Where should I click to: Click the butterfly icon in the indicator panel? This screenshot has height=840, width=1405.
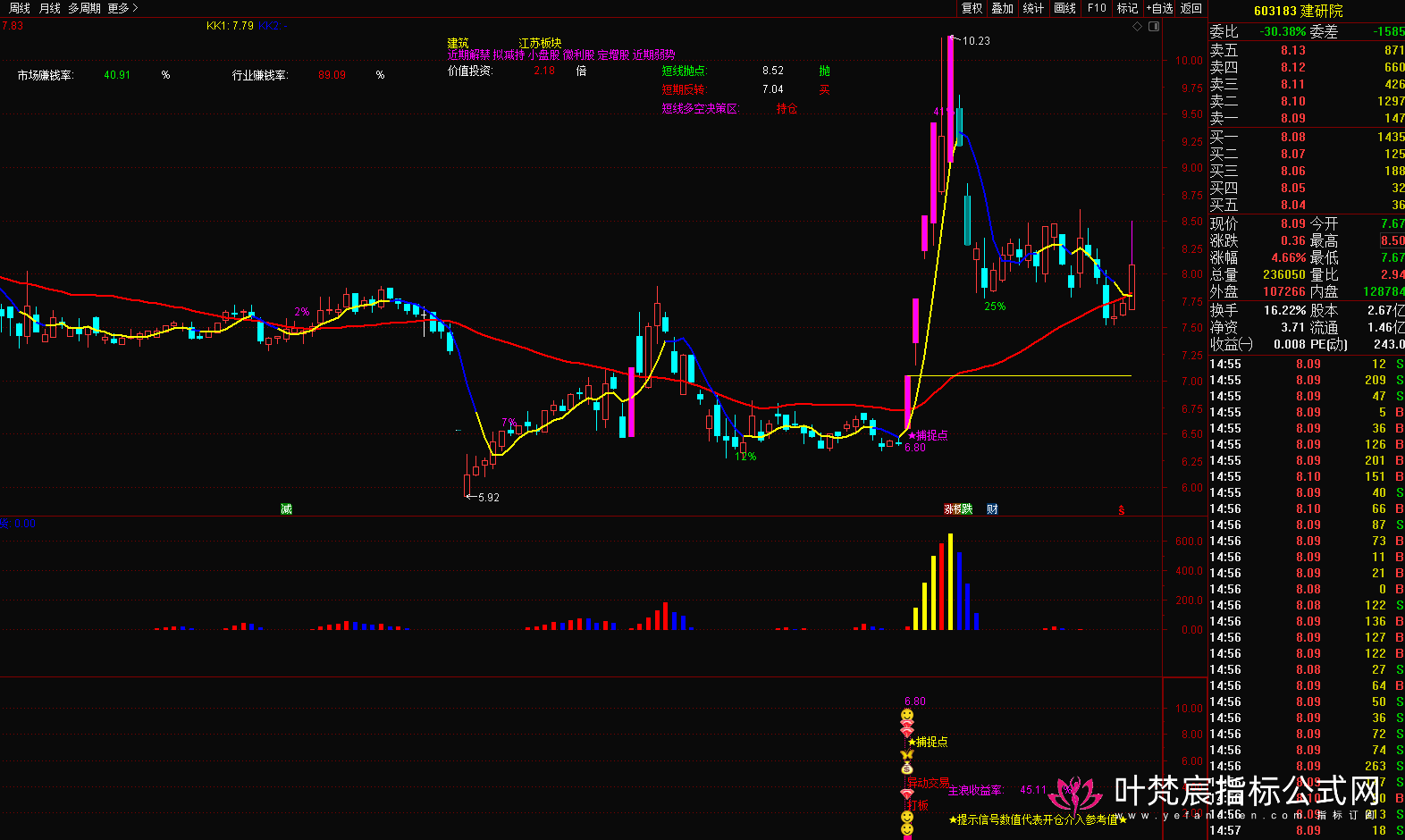[x=907, y=755]
